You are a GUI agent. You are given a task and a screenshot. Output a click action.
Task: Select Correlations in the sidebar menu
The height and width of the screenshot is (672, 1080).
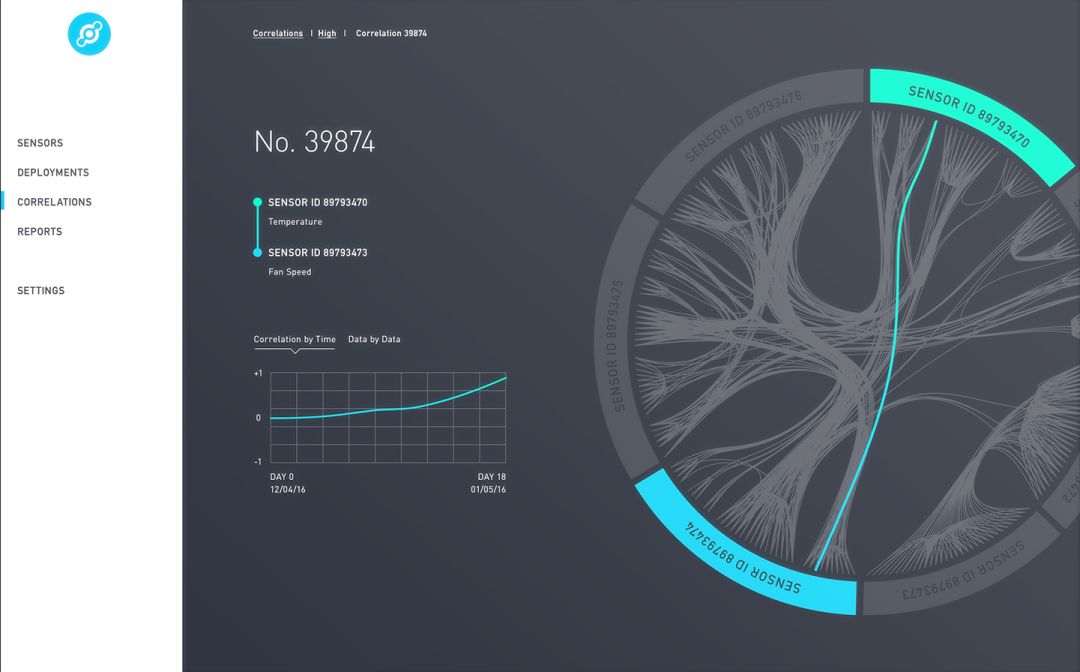[x=54, y=202]
